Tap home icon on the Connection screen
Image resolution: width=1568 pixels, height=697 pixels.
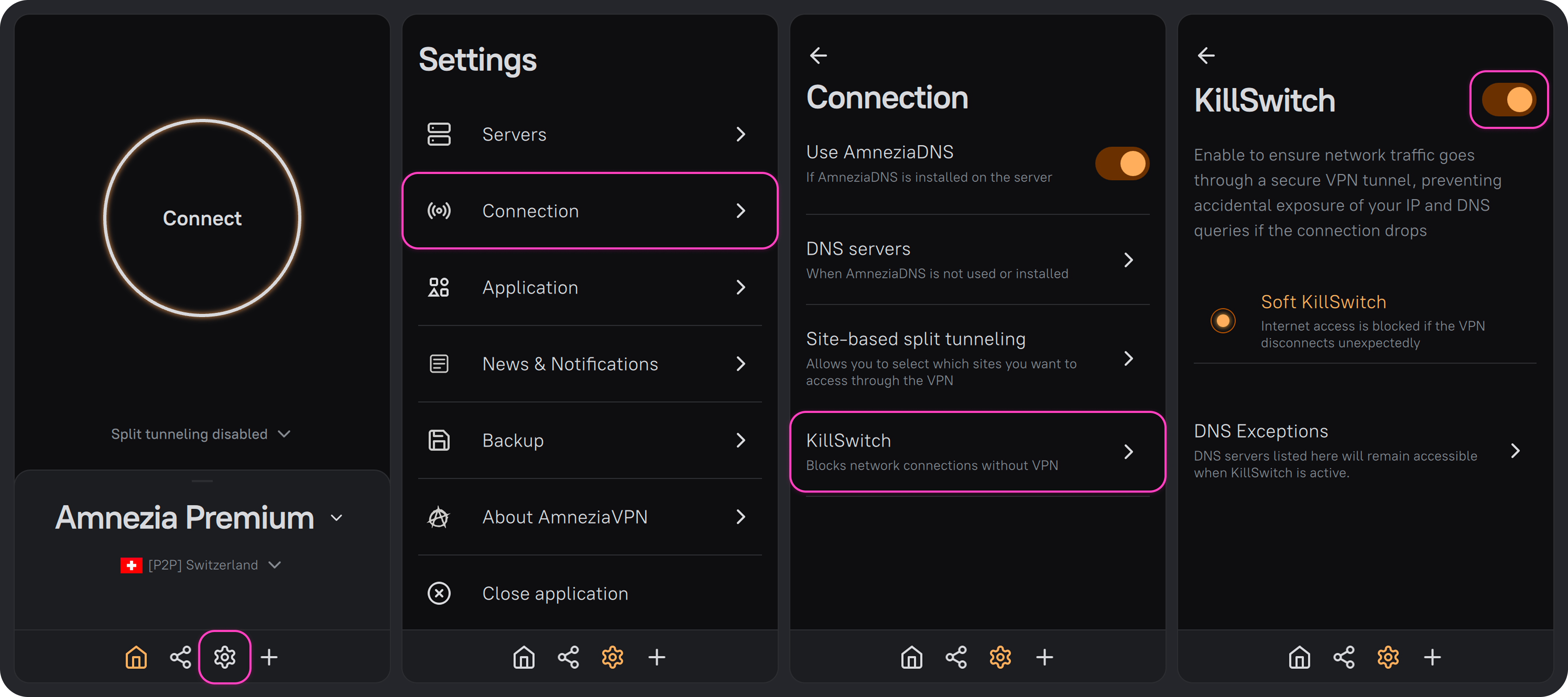[x=911, y=657]
